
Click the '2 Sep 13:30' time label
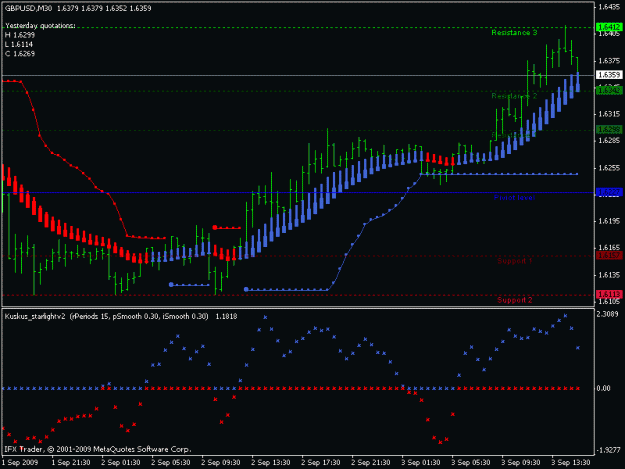(x=271, y=463)
